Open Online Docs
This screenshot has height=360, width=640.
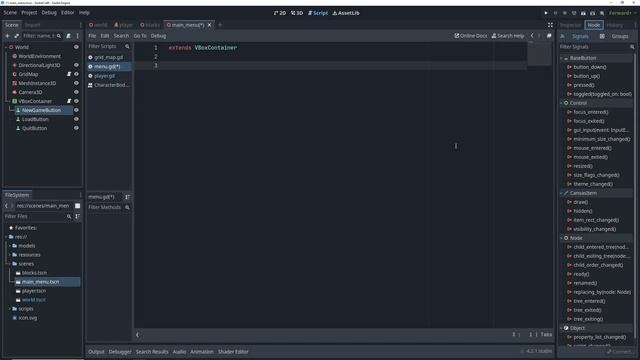471,36
